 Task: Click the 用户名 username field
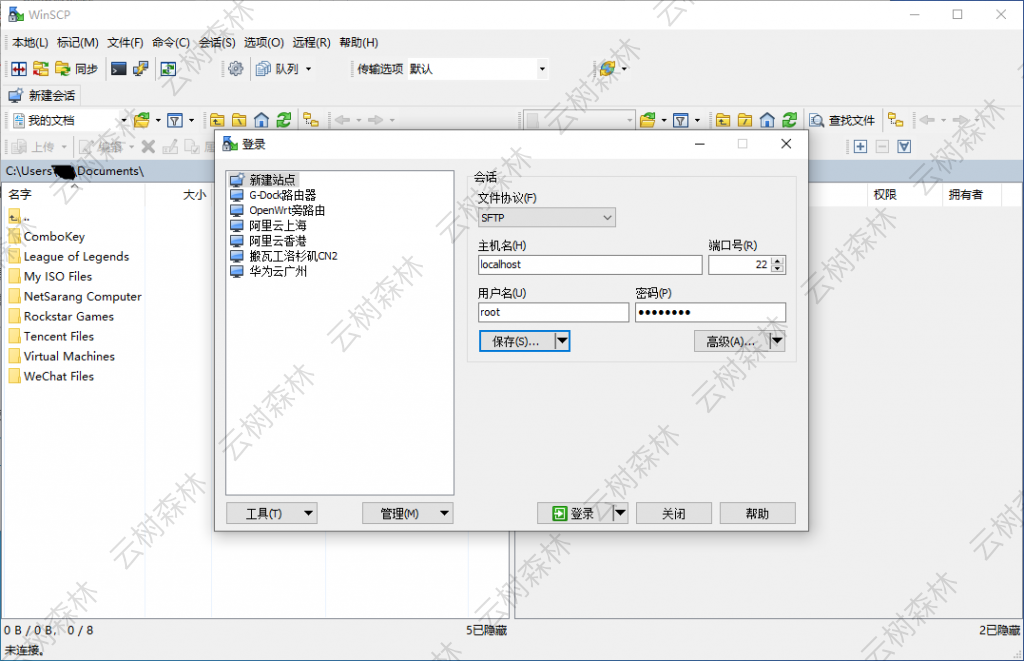(x=553, y=312)
